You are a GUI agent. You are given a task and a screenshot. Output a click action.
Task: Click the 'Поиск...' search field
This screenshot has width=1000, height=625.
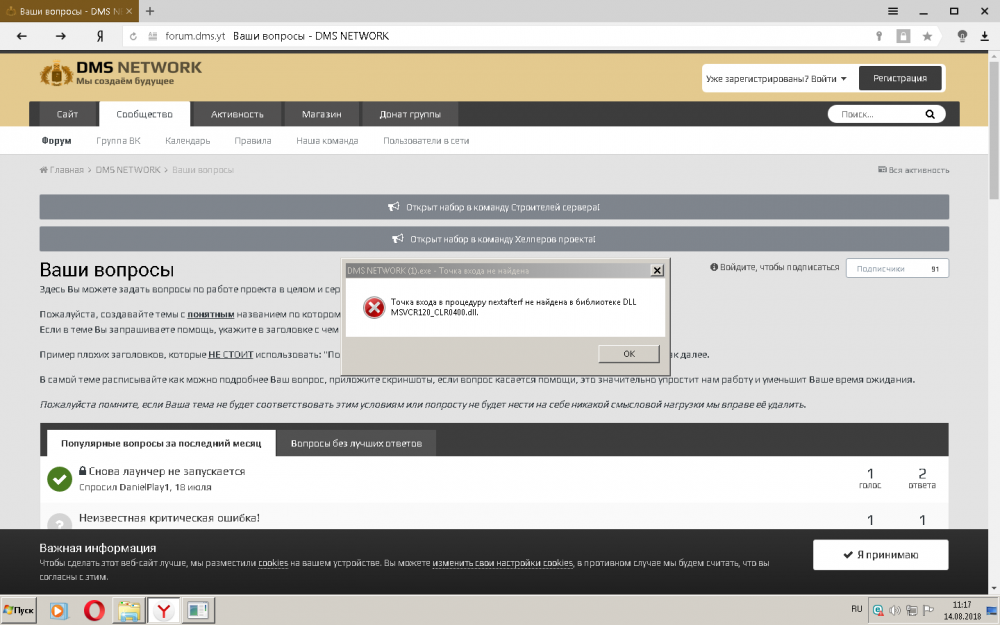coord(875,114)
